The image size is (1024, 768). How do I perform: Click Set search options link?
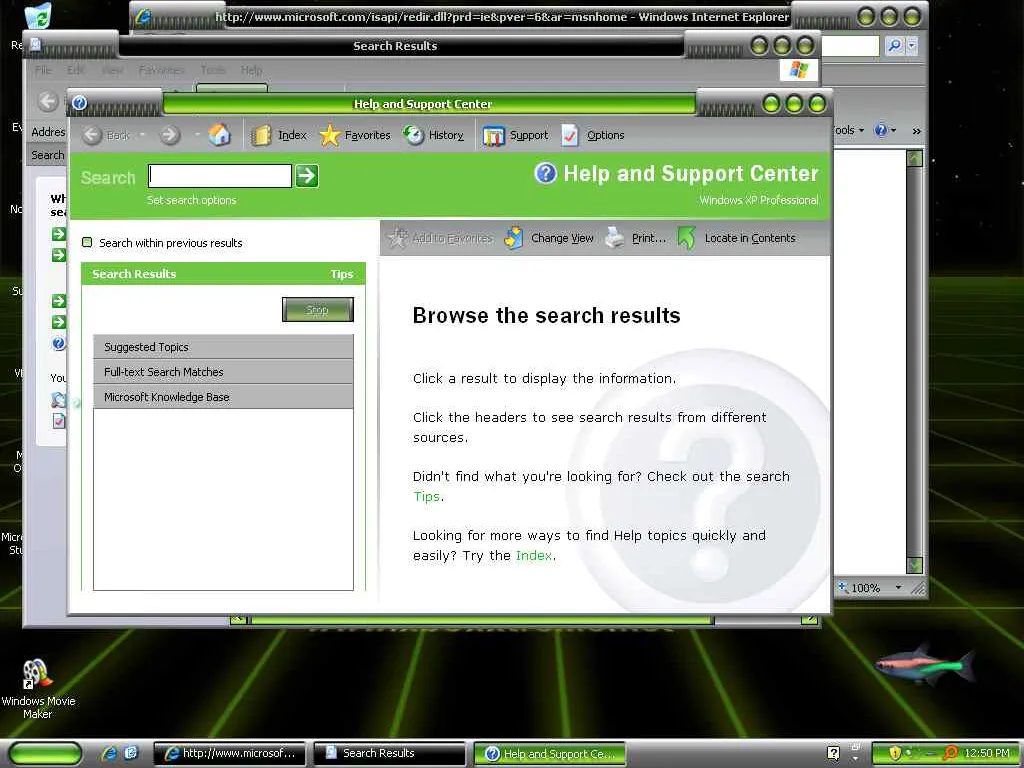point(191,200)
